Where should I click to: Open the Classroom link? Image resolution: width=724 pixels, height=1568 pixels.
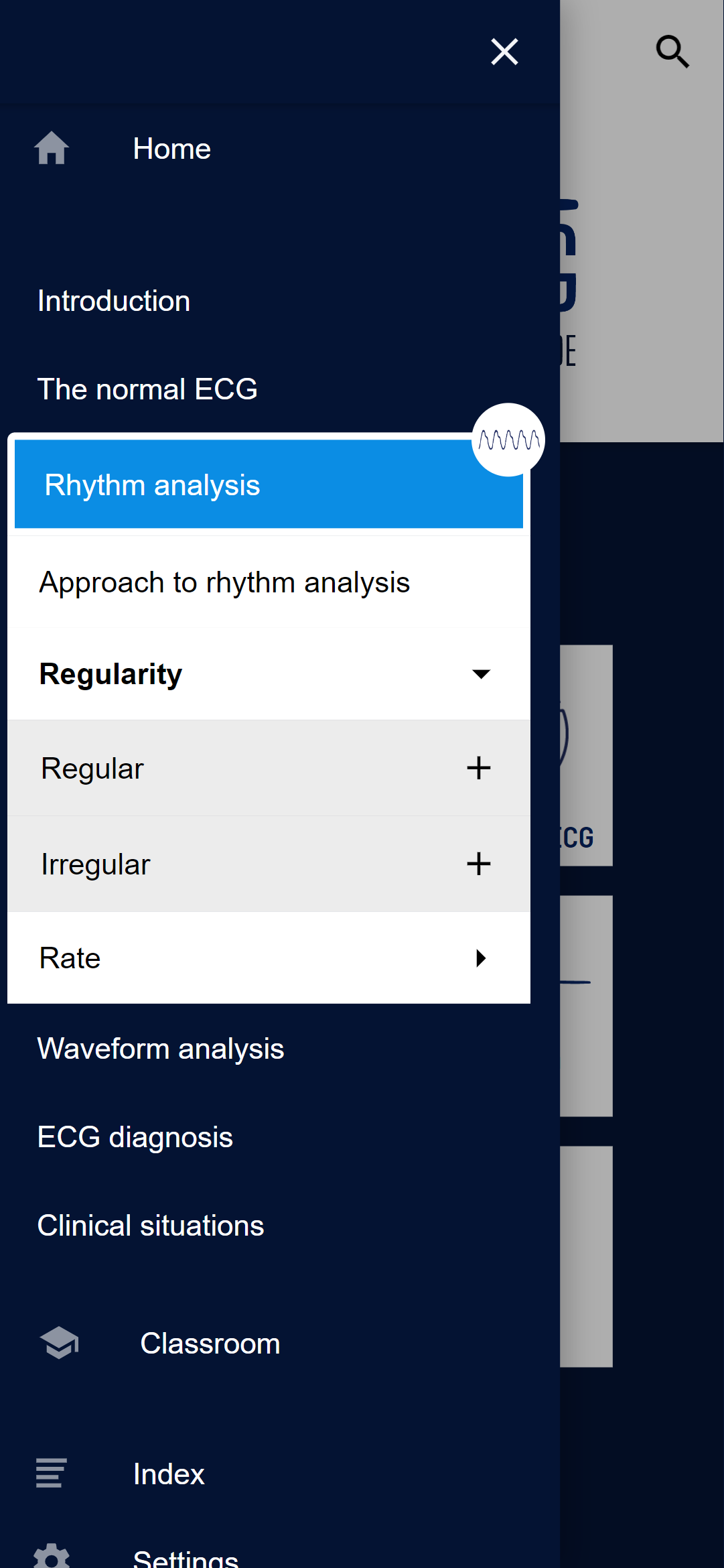pos(210,1344)
